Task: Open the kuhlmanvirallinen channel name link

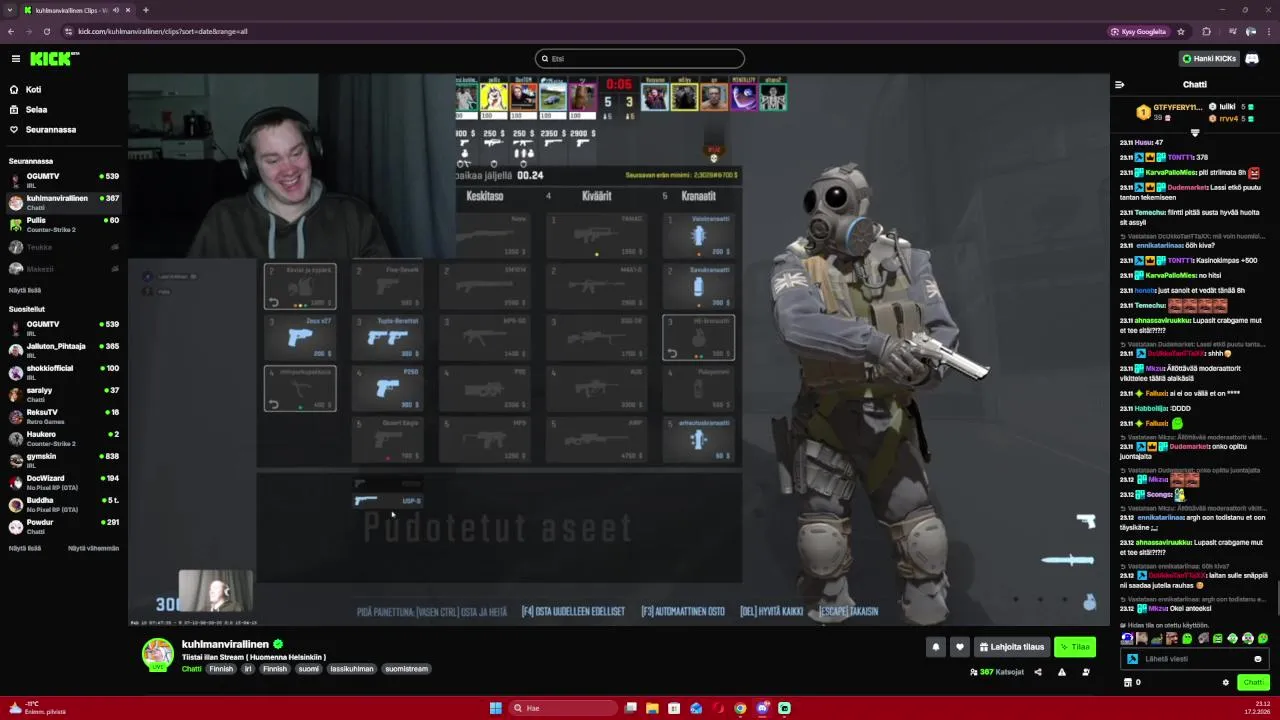Action: tap(225, 644)
